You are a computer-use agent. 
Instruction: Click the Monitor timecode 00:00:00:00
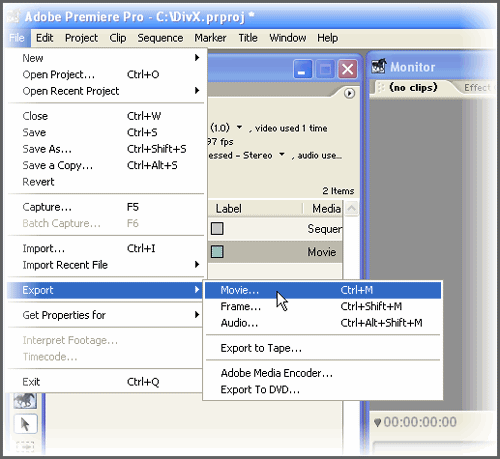pyautogui.click(x=420, y=422)
